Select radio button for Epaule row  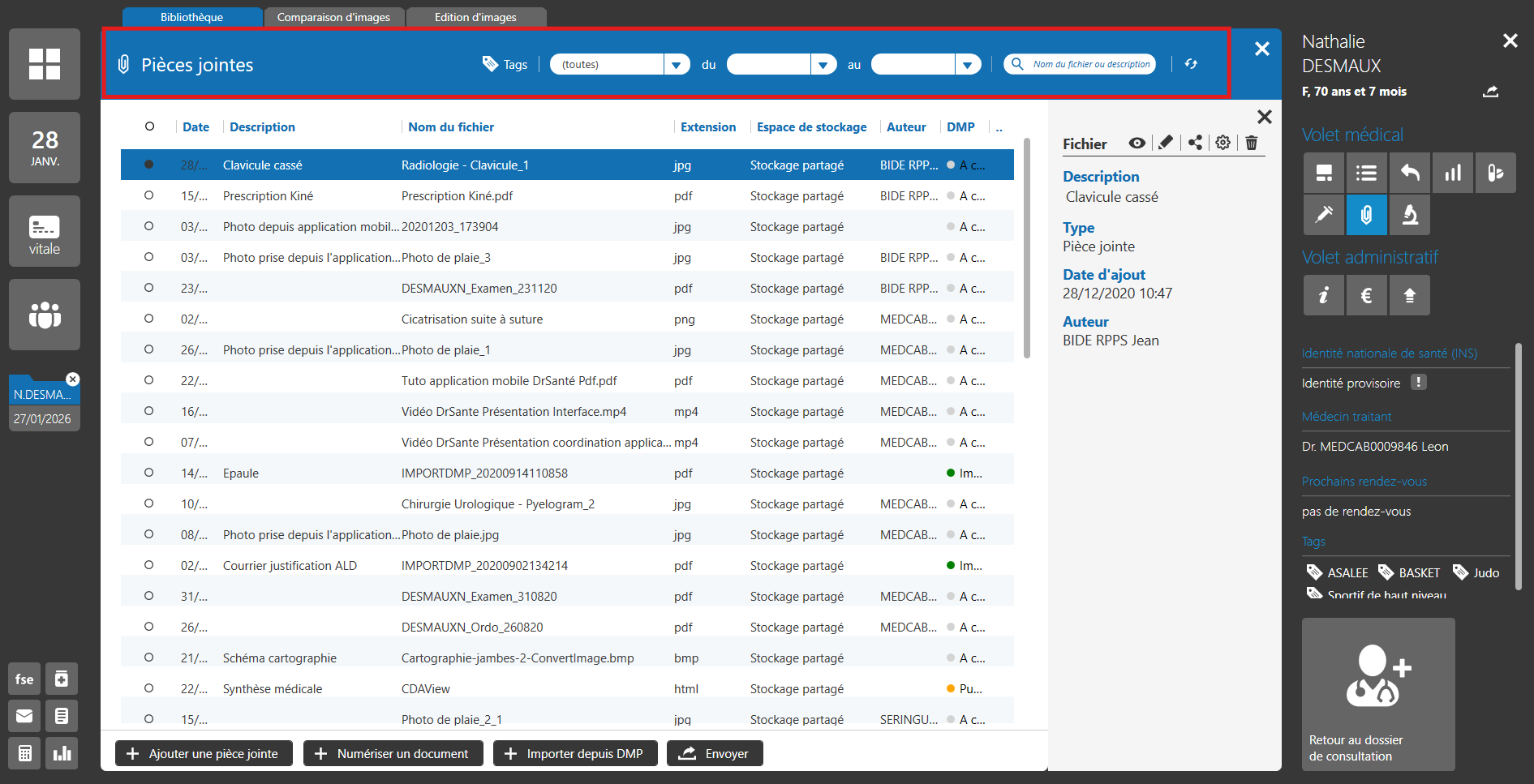point(148,473)
